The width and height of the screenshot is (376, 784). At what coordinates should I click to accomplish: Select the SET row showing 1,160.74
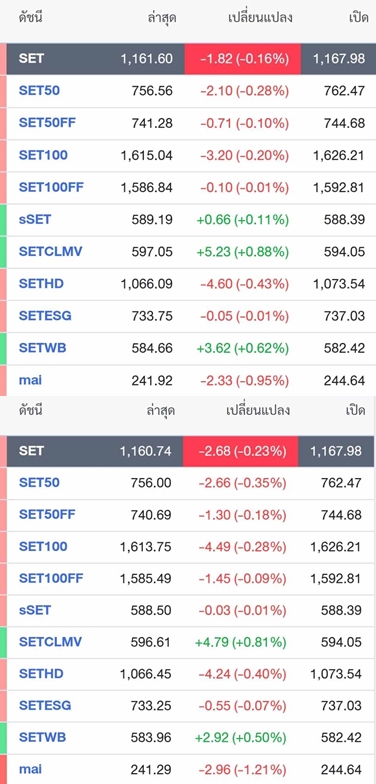point(187,451)
